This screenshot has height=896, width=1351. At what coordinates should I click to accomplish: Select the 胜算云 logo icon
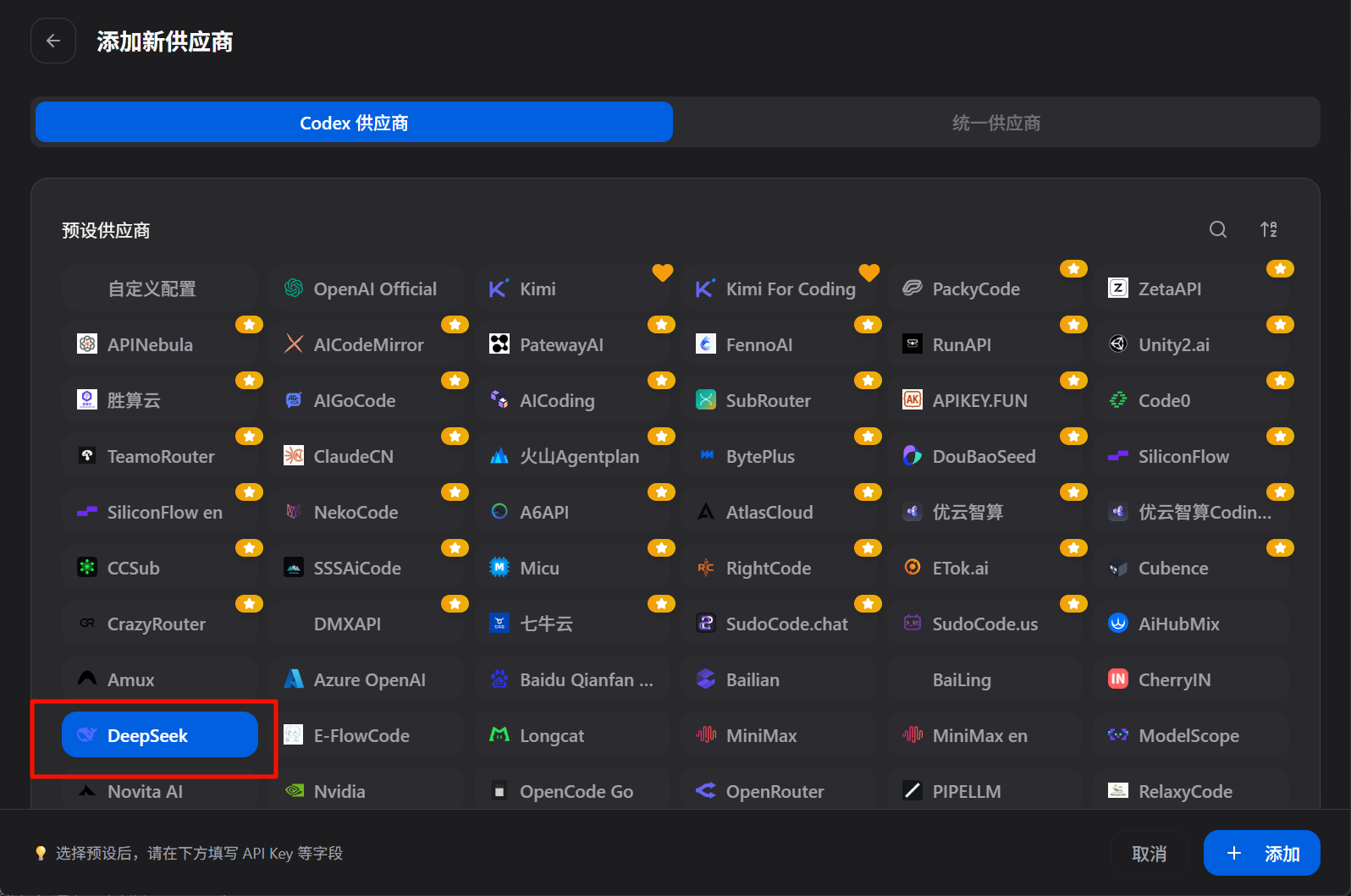pos(87,400)
